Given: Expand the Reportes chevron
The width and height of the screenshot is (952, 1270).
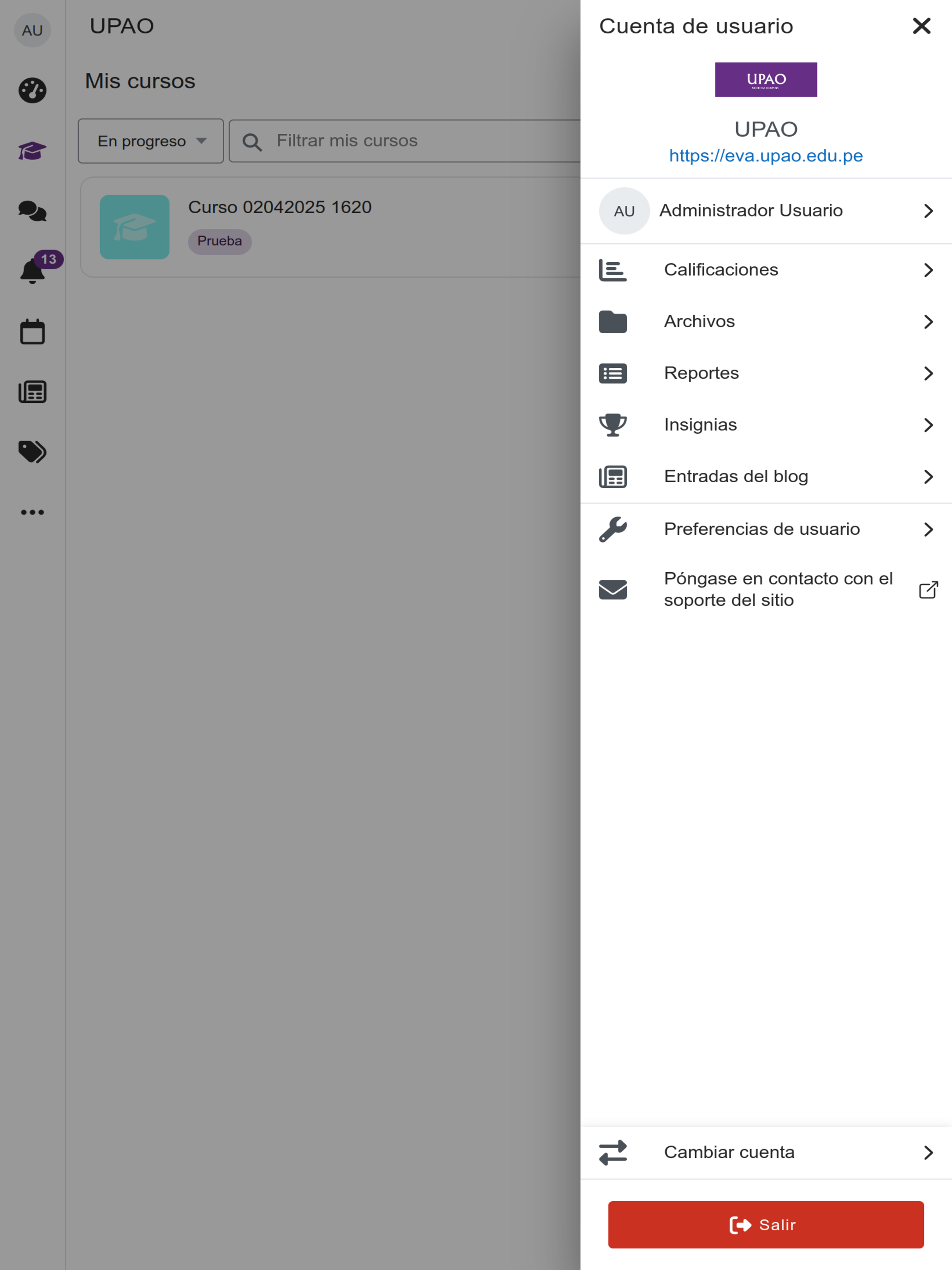Looking at the screenshot, I should pyautogui.click(x=928, y=373).
